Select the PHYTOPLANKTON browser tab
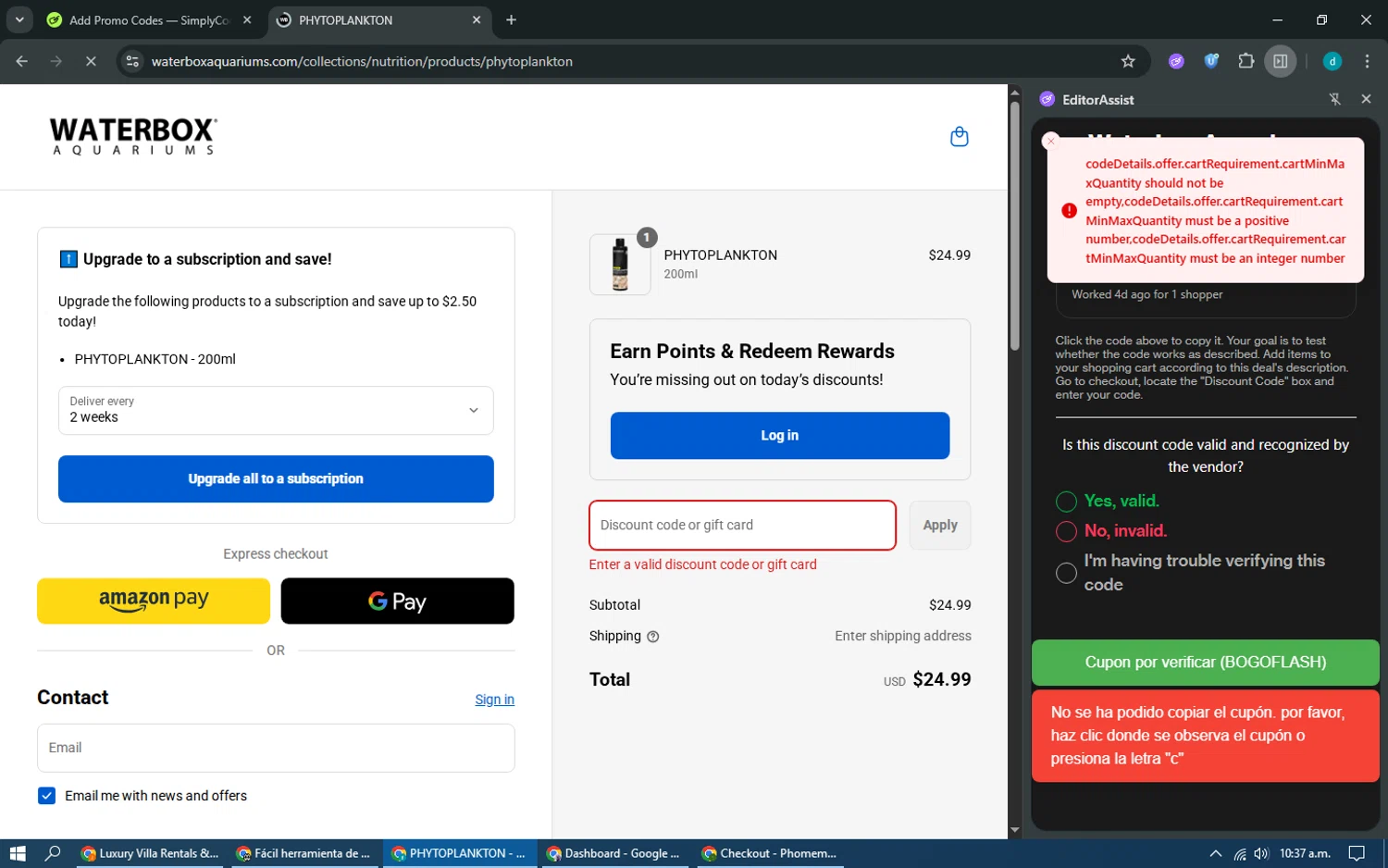Viewport: 1388px width, 868px height. (x=379, y=19)
